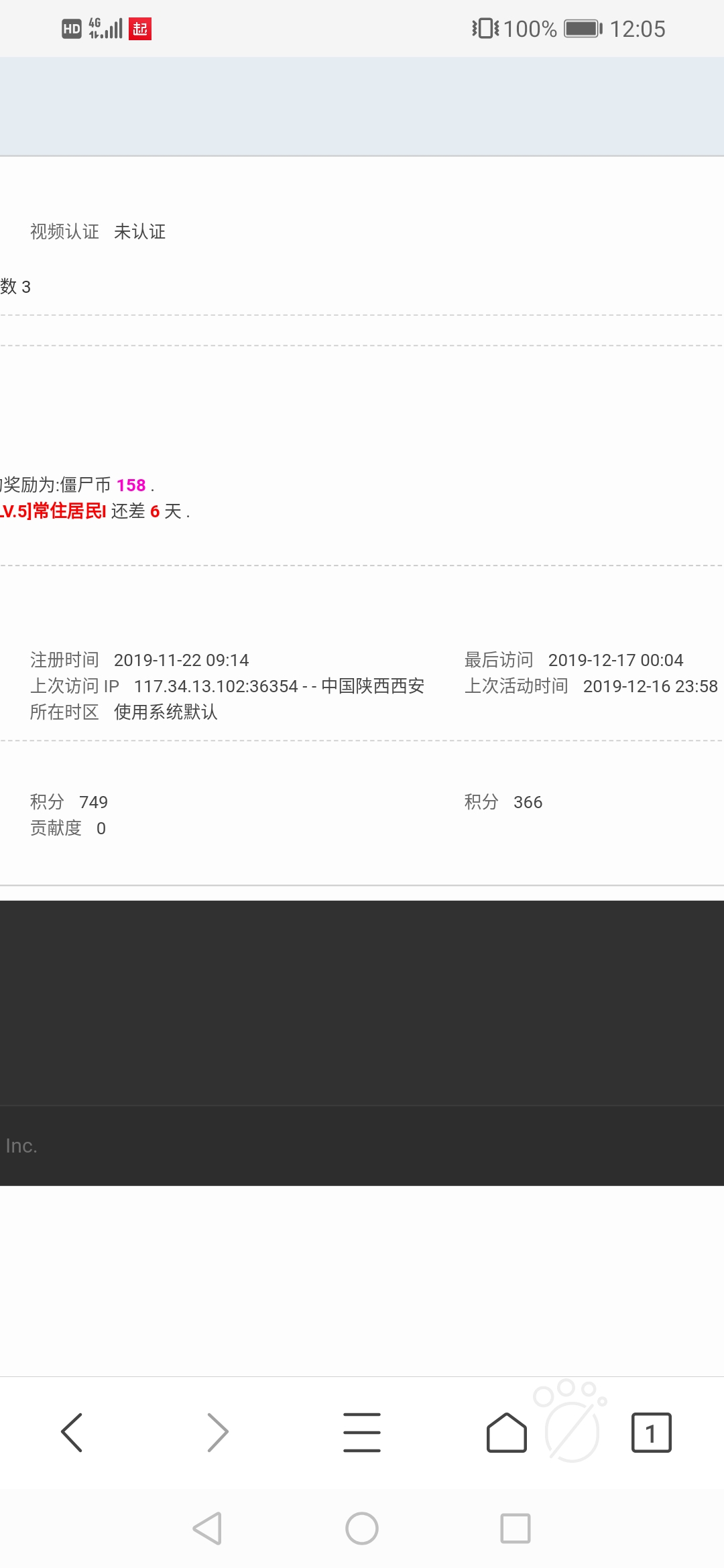Click the 使用系统默认 timezone value
Image resolution: width=724 pixels, height=1568 pixels.
point(166,712)
